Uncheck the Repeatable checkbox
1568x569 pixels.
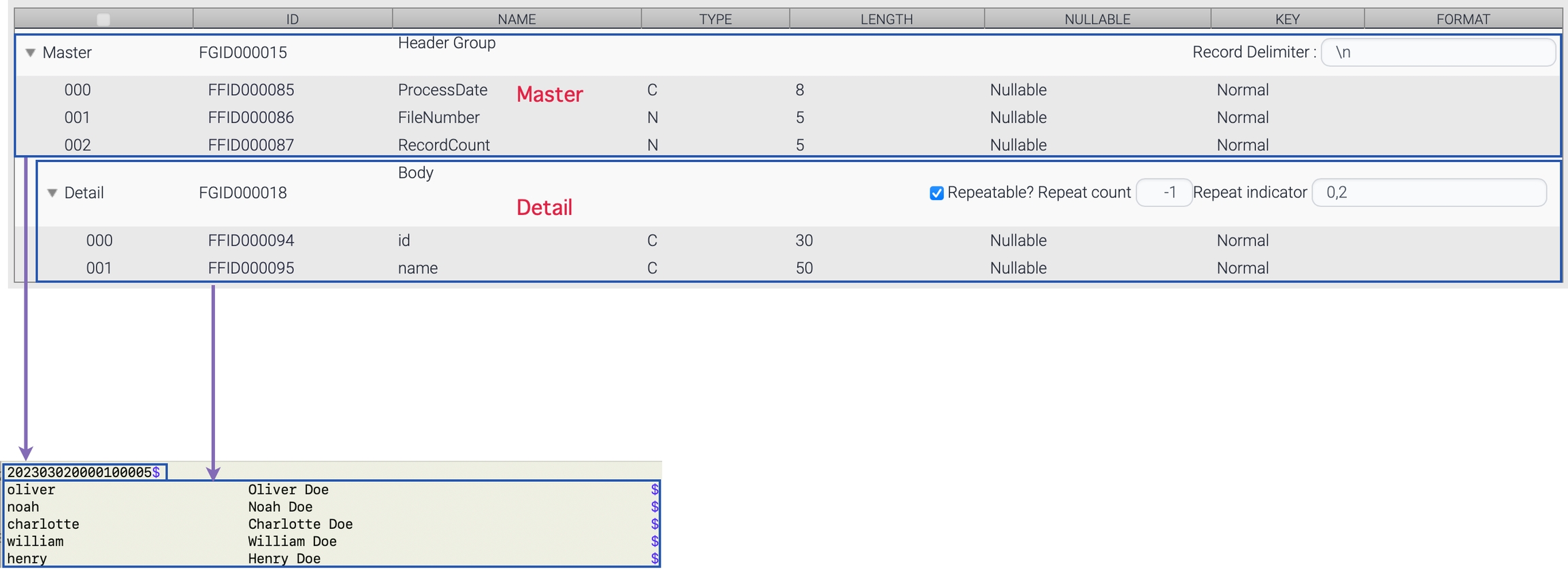(x=936, y=193)
